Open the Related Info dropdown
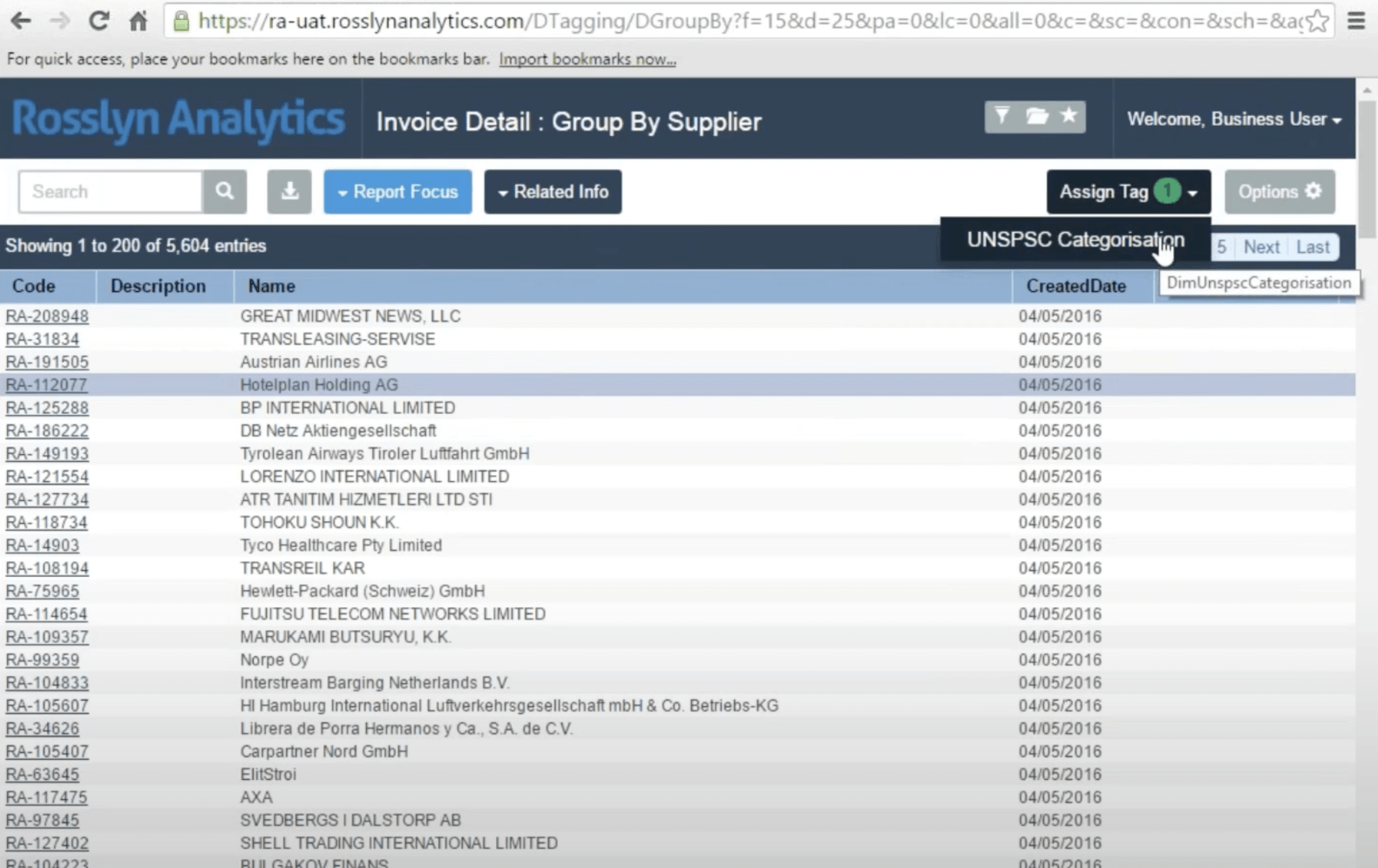Screen dimensions: 1378x868 pyautogui.click(x=553, y=192)
